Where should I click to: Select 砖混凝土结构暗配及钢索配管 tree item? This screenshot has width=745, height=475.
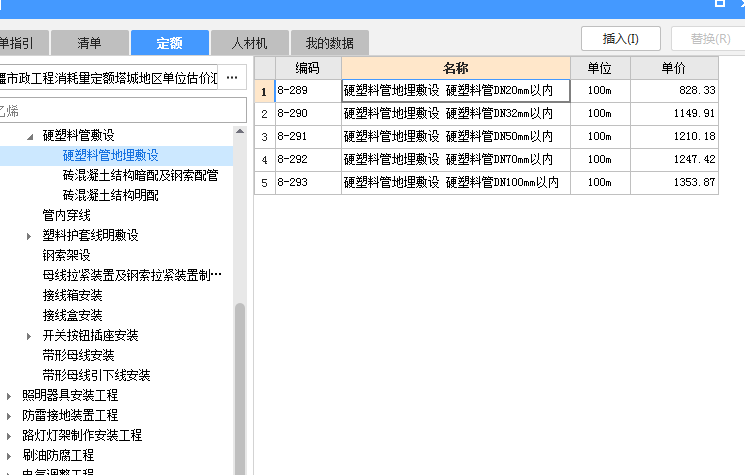point(140,175)
